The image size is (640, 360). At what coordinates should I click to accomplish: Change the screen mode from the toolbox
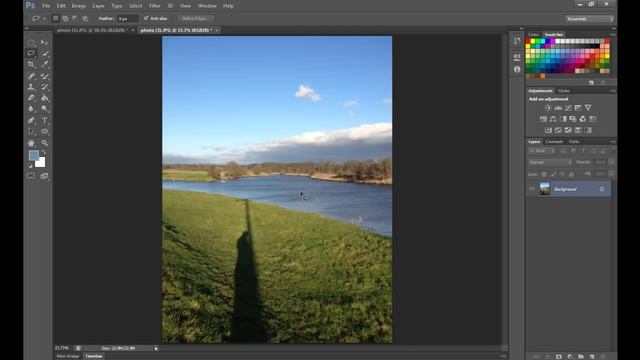coord(44,176)
